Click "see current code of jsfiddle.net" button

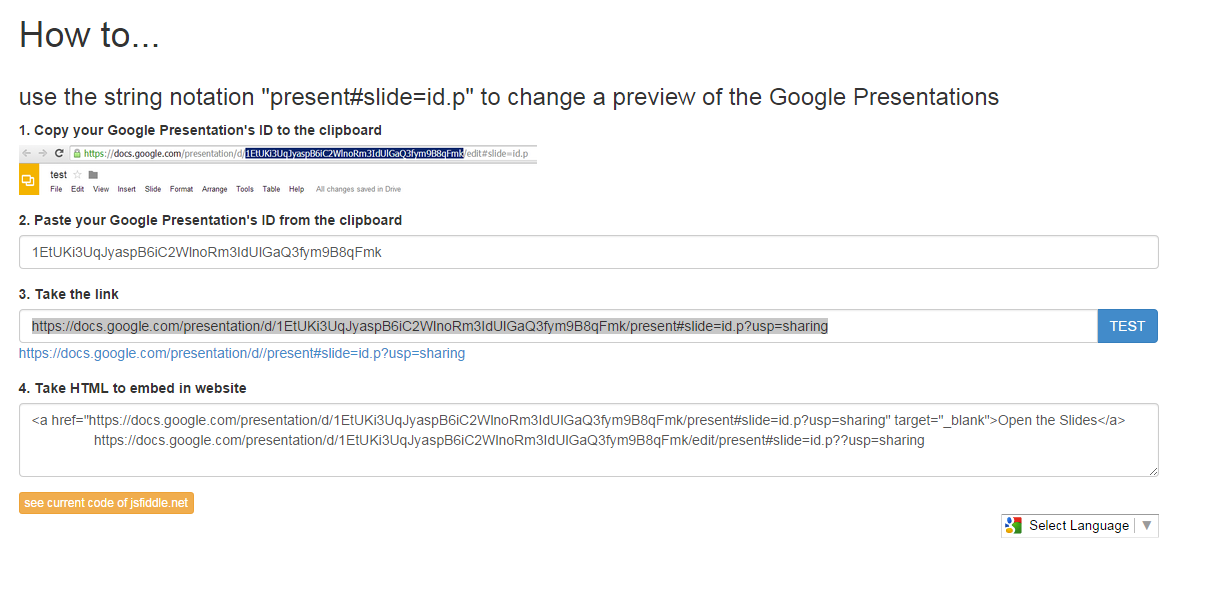click(106, 503)
